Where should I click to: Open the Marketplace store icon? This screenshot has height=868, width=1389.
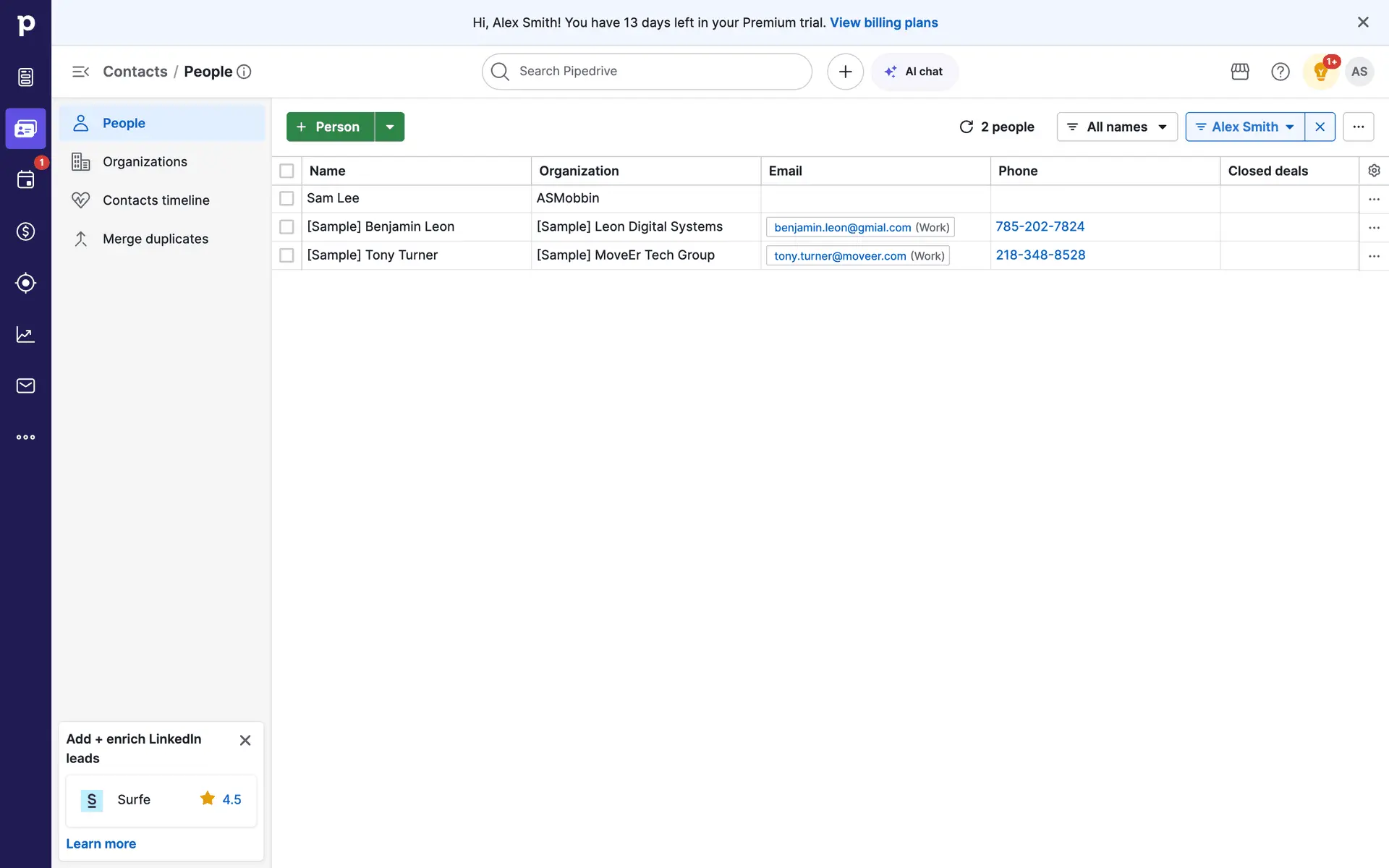[1240, 72]
